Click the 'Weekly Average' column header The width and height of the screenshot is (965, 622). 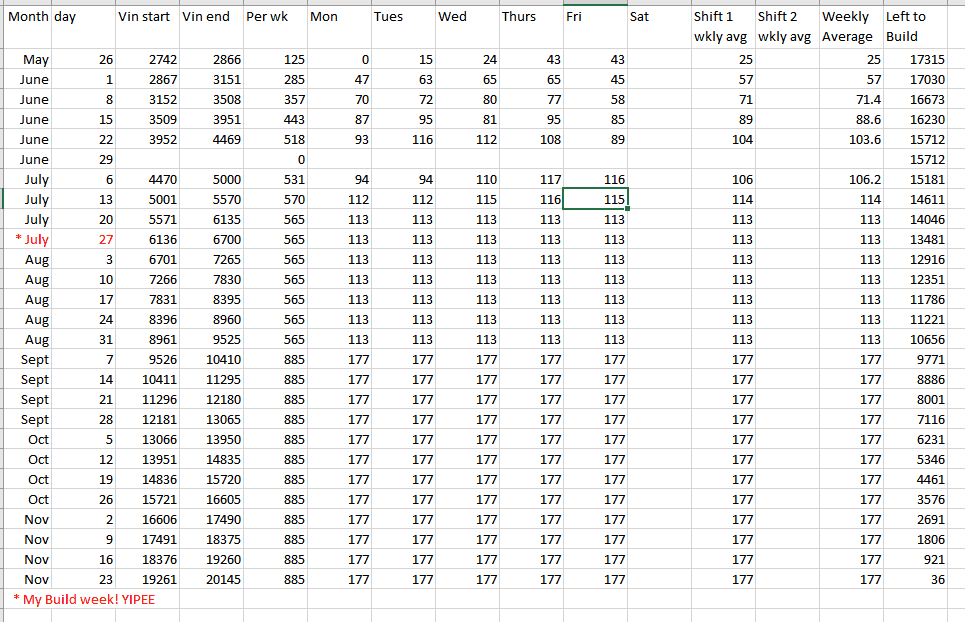pos(851,27)
